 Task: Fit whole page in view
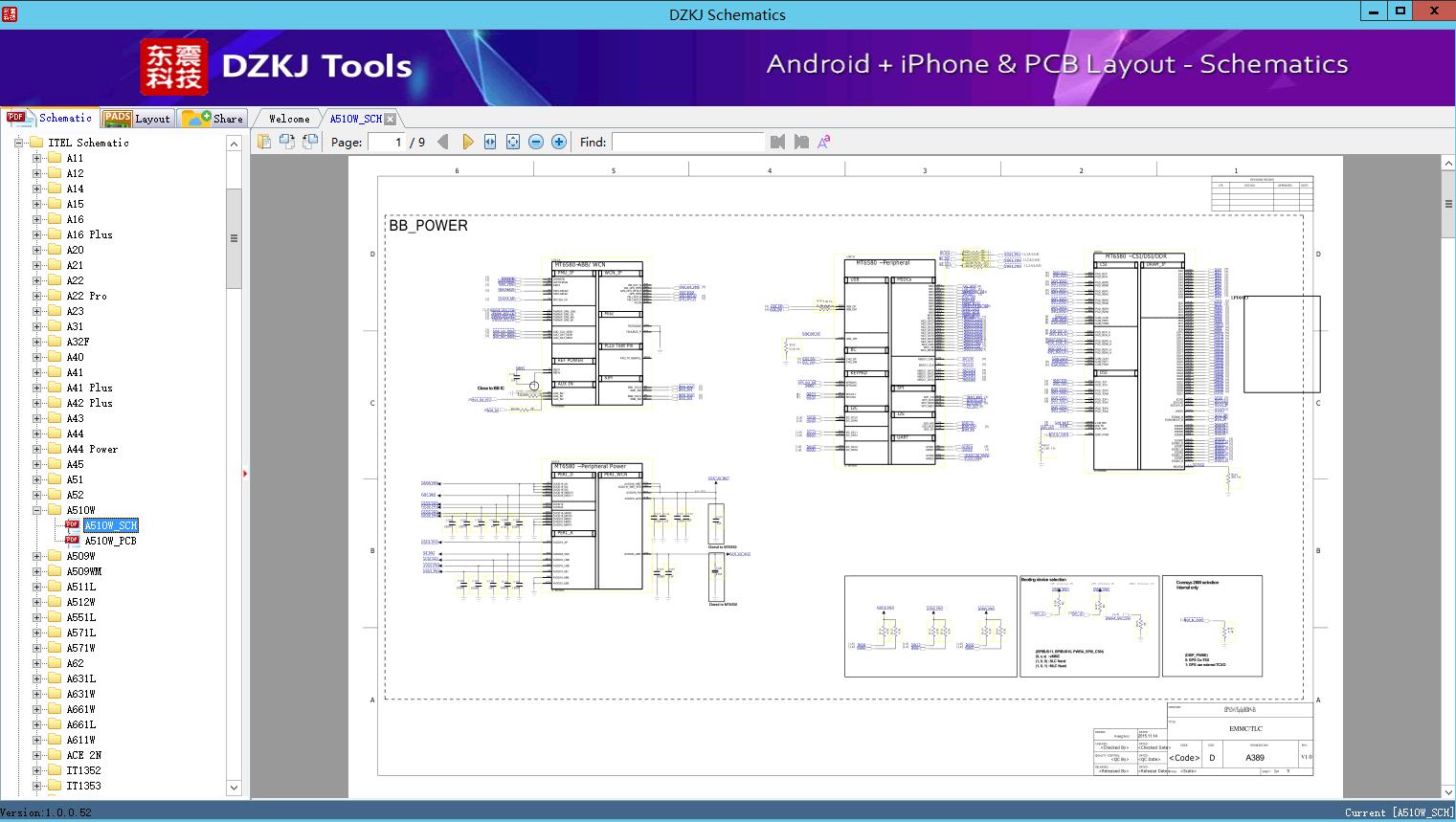(513, 142)
